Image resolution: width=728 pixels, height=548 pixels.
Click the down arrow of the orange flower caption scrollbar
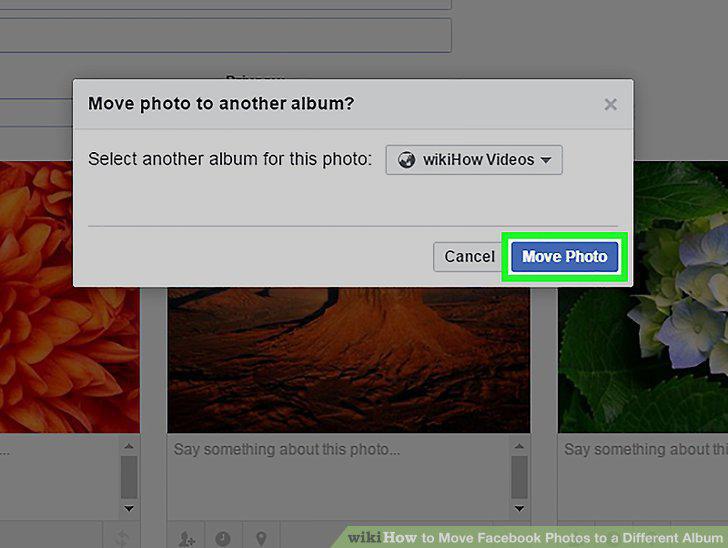pos(129,508)
